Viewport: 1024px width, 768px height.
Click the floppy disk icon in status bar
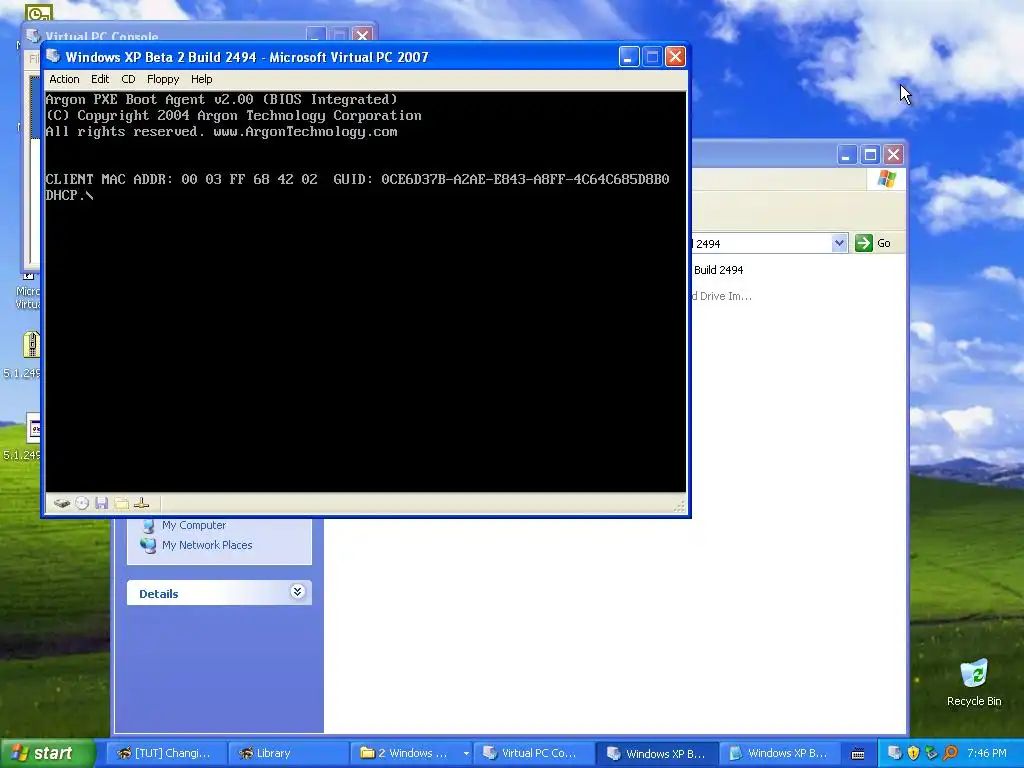point(101,504)
